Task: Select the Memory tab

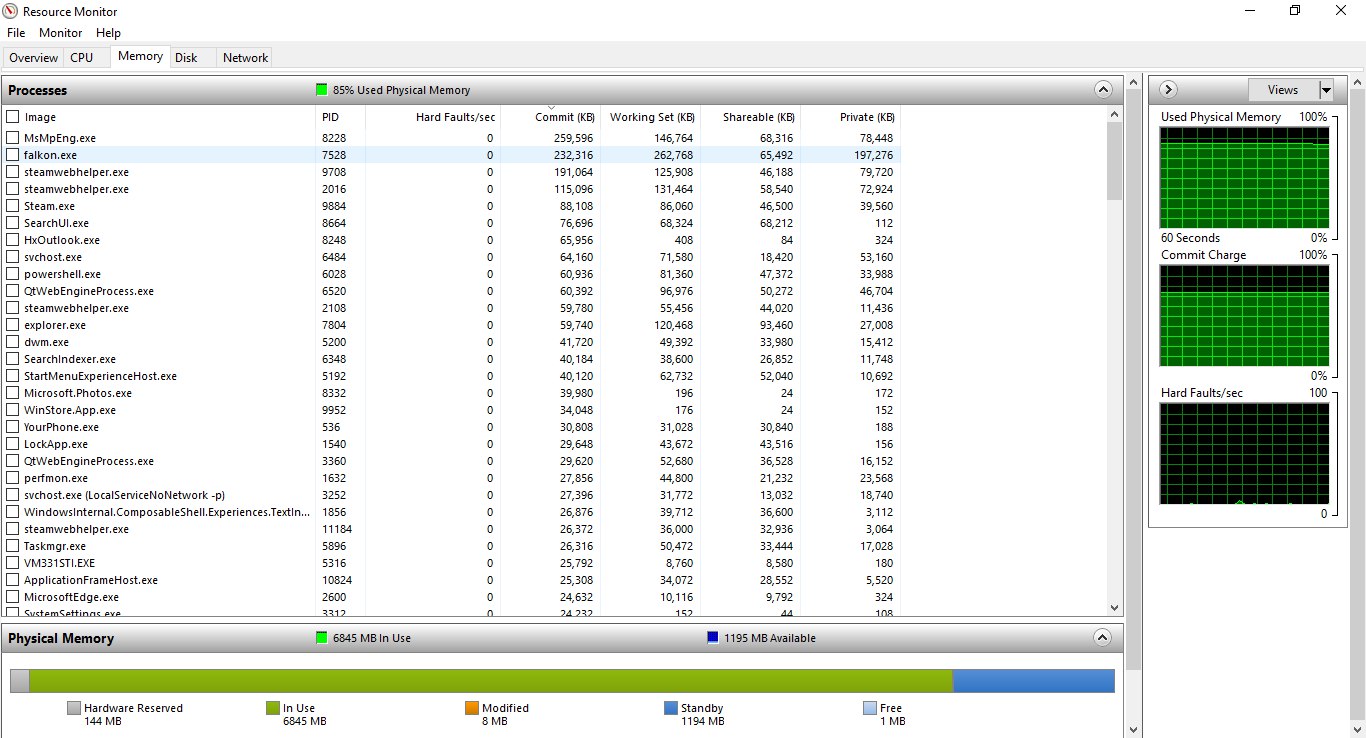Action: [140, 56]
